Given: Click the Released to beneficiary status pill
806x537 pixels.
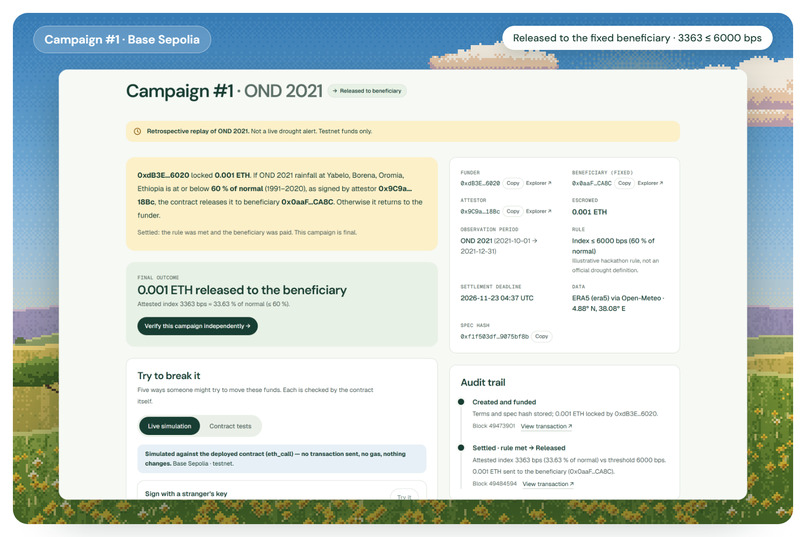Looking at the screenshot, I should (x=367, y=91).
